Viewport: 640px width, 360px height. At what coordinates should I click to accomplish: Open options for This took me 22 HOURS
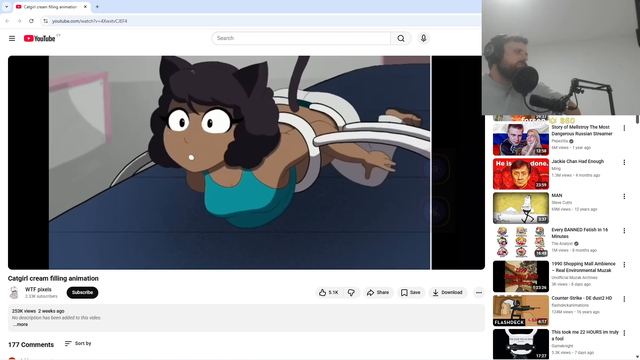point(624,333)
